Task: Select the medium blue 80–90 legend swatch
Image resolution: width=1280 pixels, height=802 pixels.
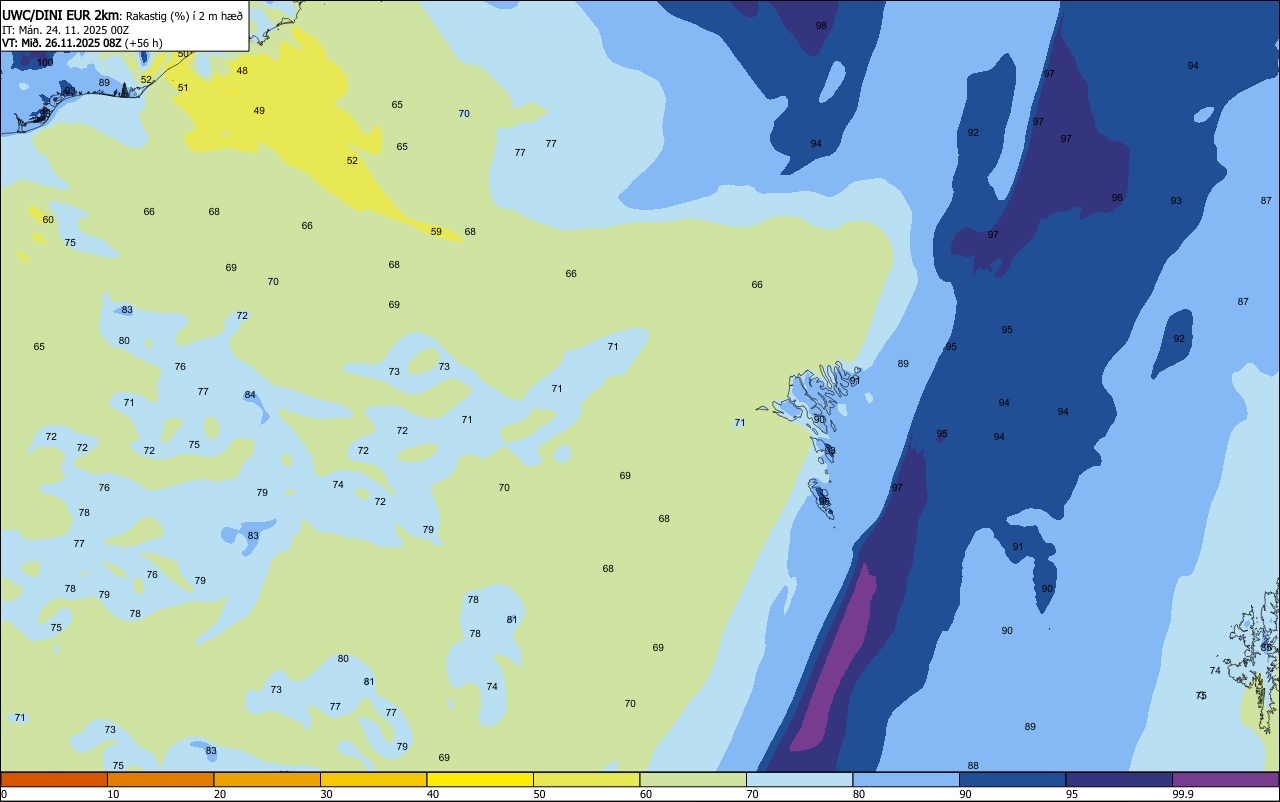Action: pos(906,779)
